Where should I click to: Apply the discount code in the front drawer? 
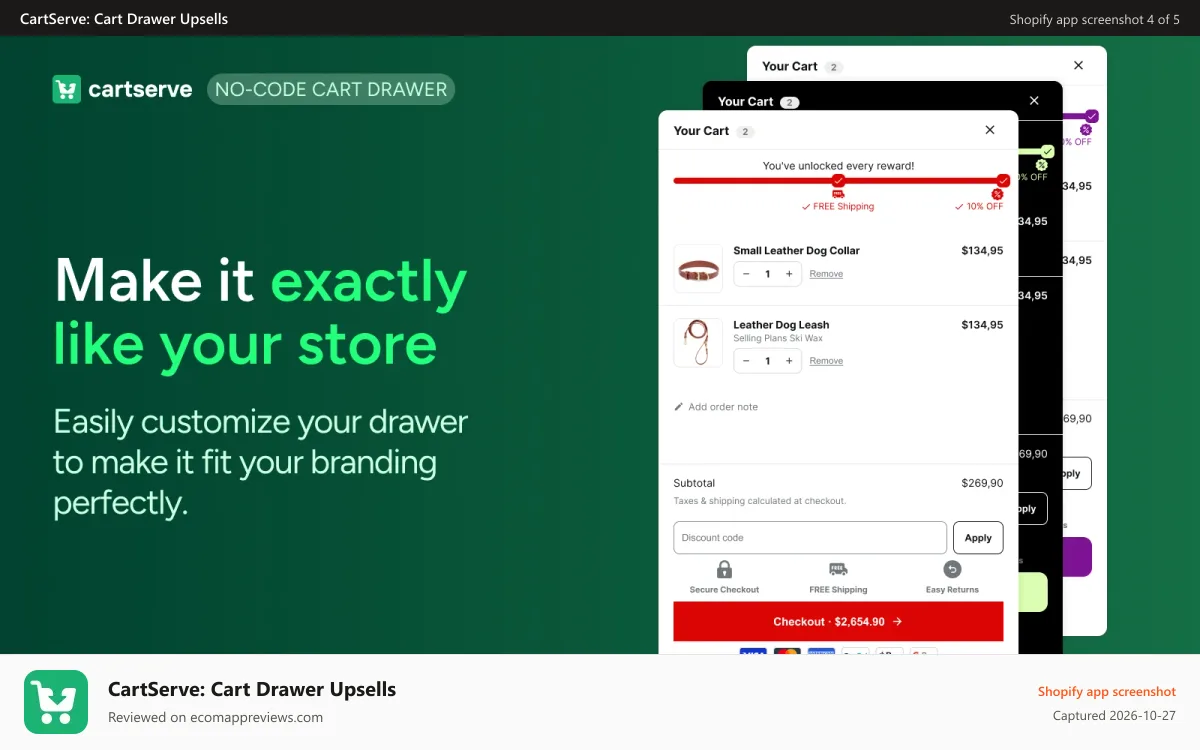(x=978, y=538)
